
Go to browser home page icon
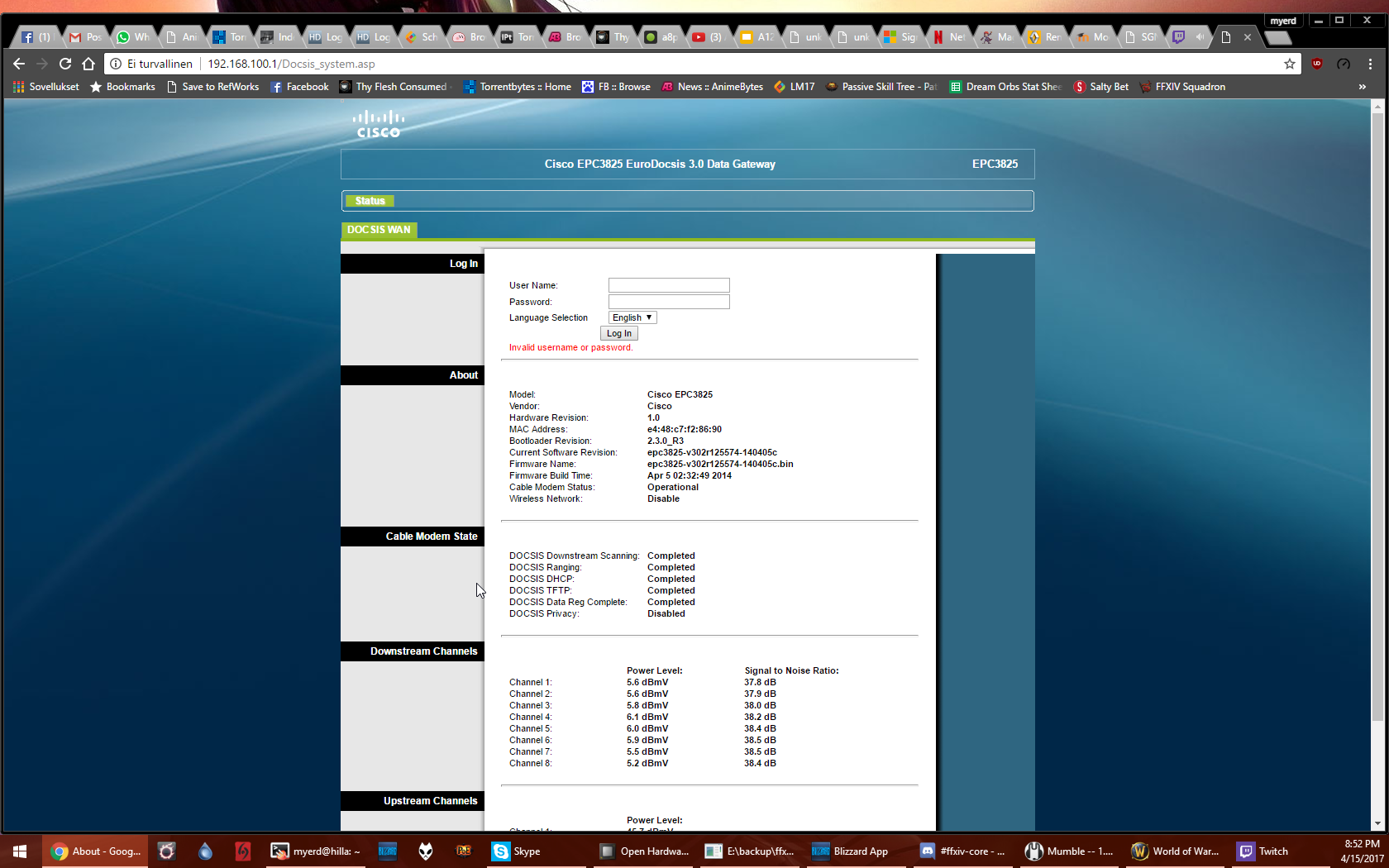coord(88,64)
